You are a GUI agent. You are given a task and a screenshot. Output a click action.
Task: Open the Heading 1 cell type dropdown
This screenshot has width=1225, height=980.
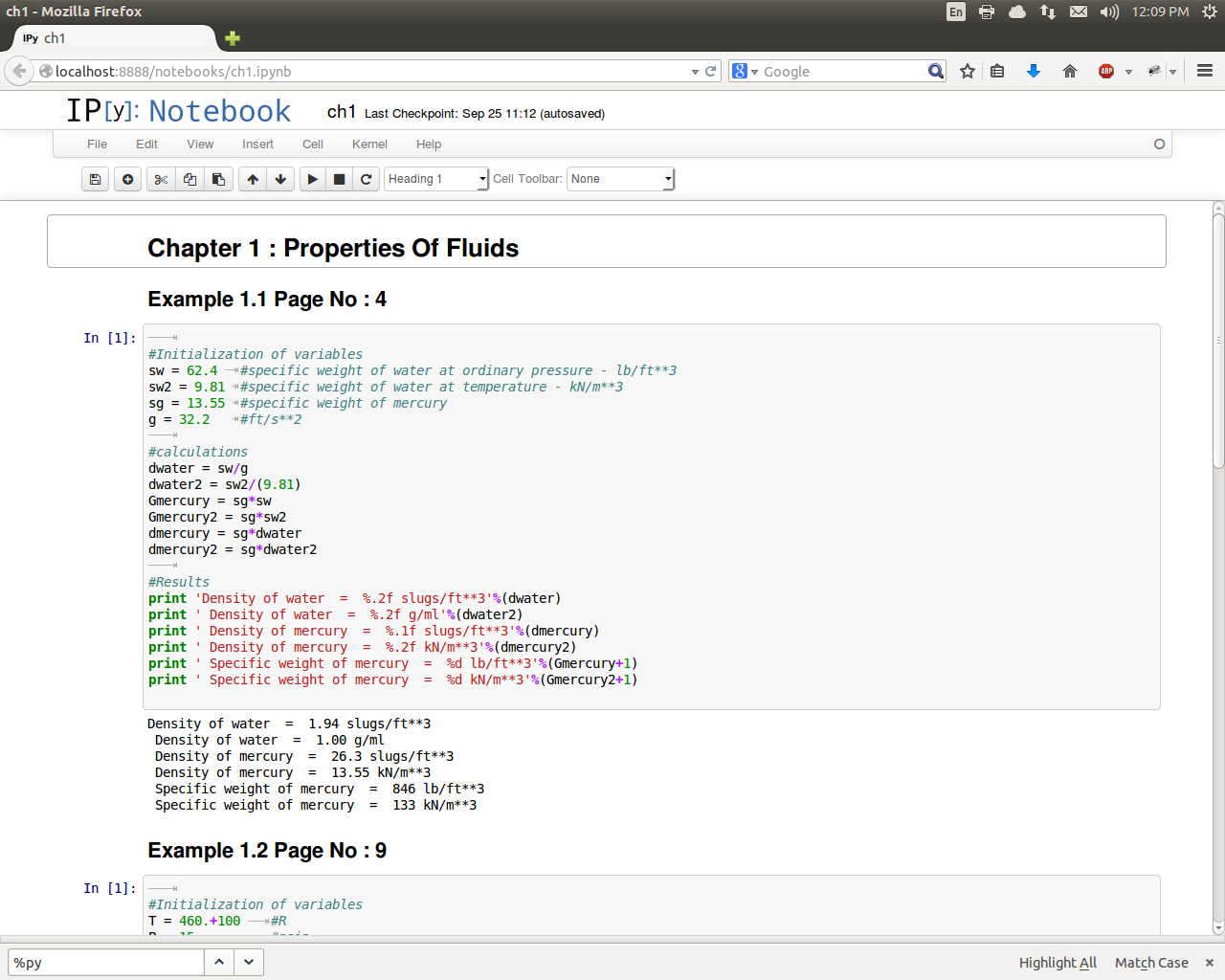[x=436, y=179]
